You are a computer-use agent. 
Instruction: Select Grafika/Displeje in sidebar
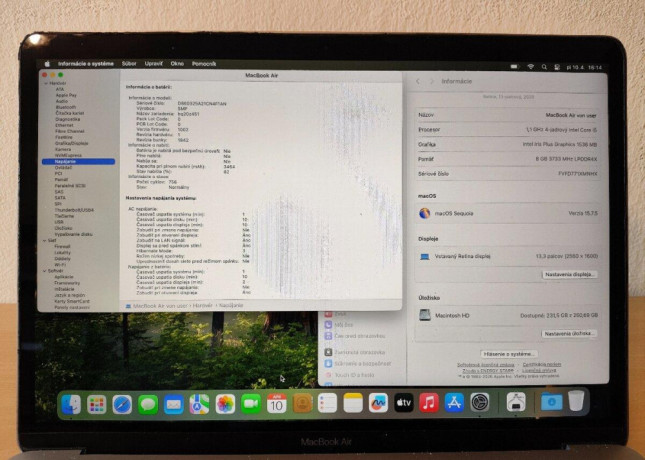pos(72,144)
